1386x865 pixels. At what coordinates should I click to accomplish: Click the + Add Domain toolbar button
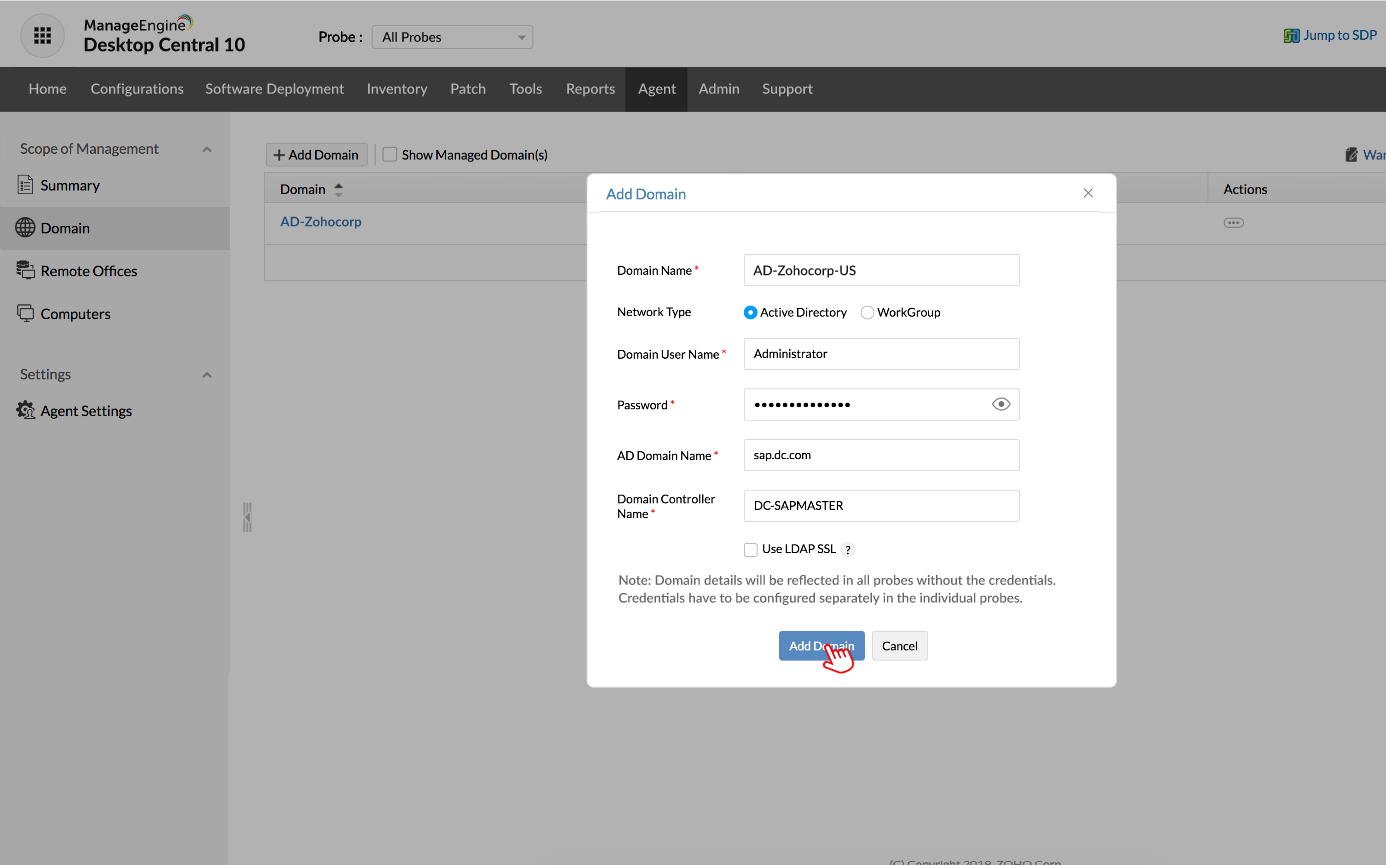317,155
